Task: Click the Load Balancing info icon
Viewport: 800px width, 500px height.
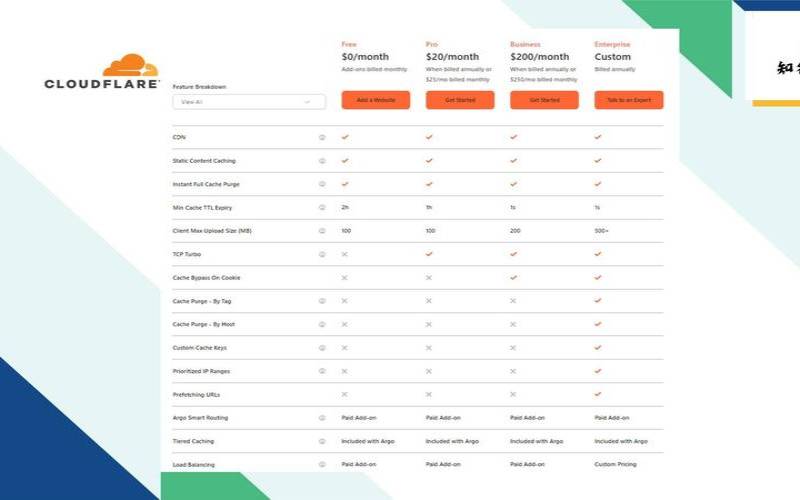Action: pos(322,464)
